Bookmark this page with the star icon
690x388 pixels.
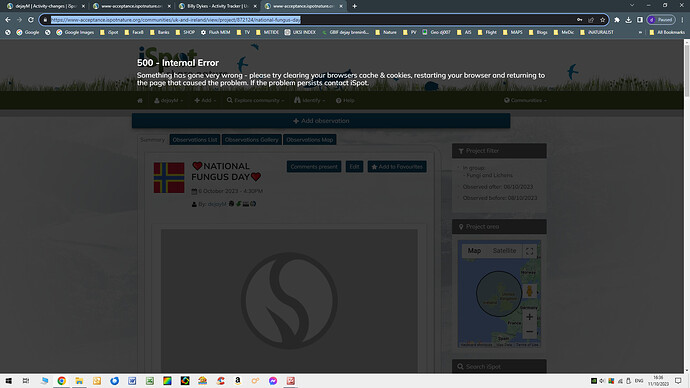(x=602, y=20)
